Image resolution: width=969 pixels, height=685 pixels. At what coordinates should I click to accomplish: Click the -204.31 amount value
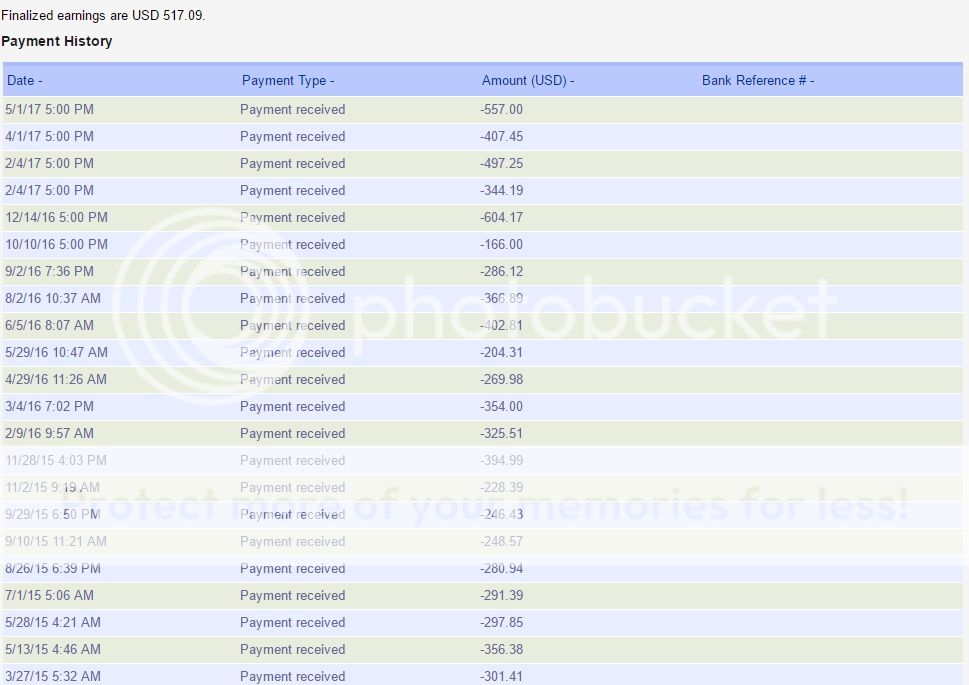click(502, 352)
